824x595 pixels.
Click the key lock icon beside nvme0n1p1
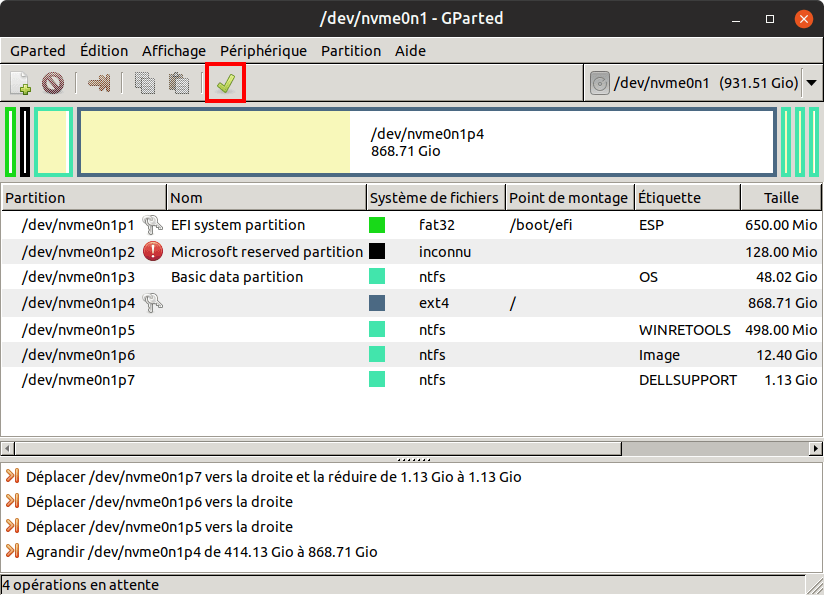pyautogui.click(x=153, y=225)
